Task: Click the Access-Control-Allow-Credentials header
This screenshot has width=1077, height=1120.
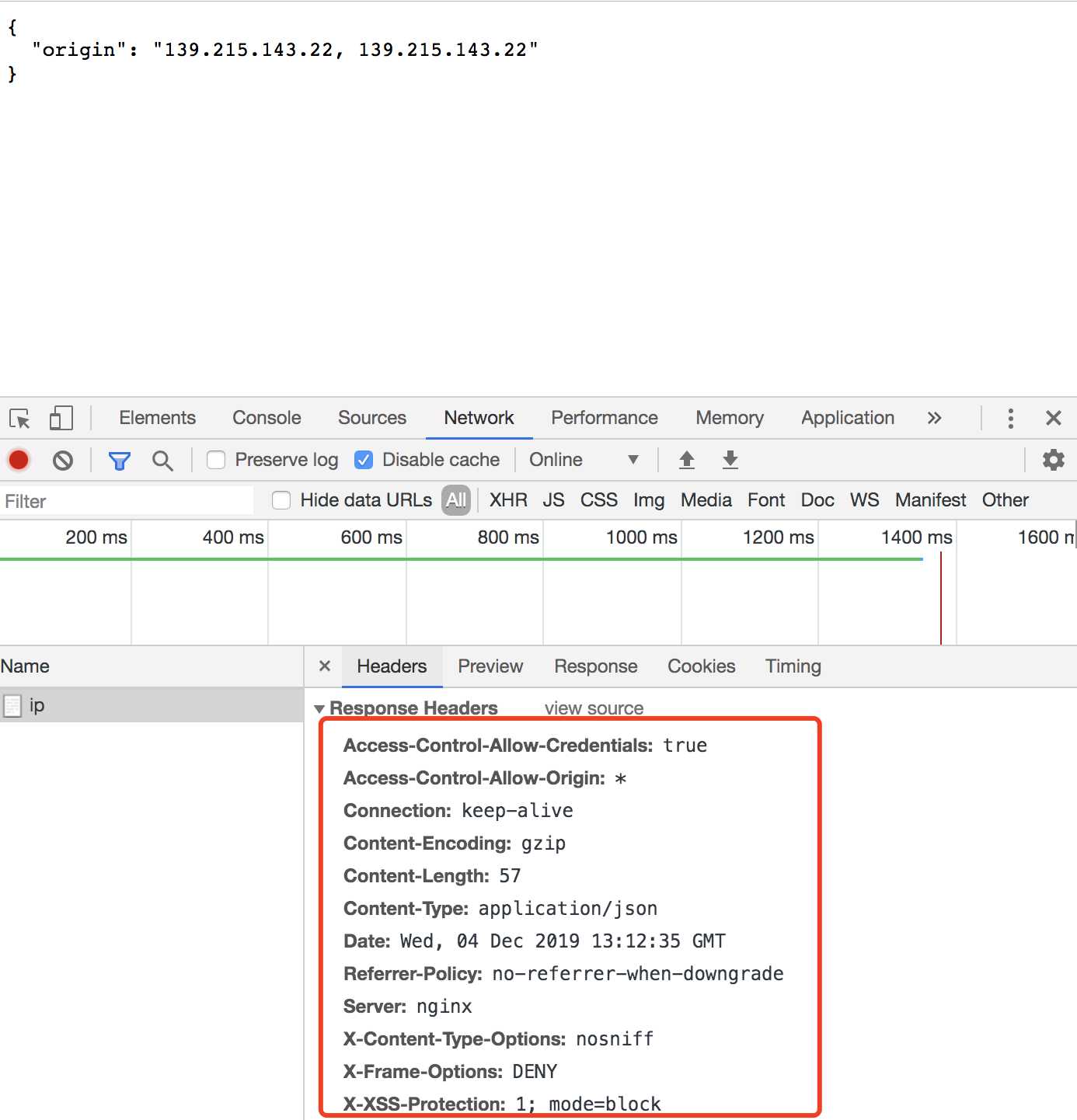Action: (525, 746)
